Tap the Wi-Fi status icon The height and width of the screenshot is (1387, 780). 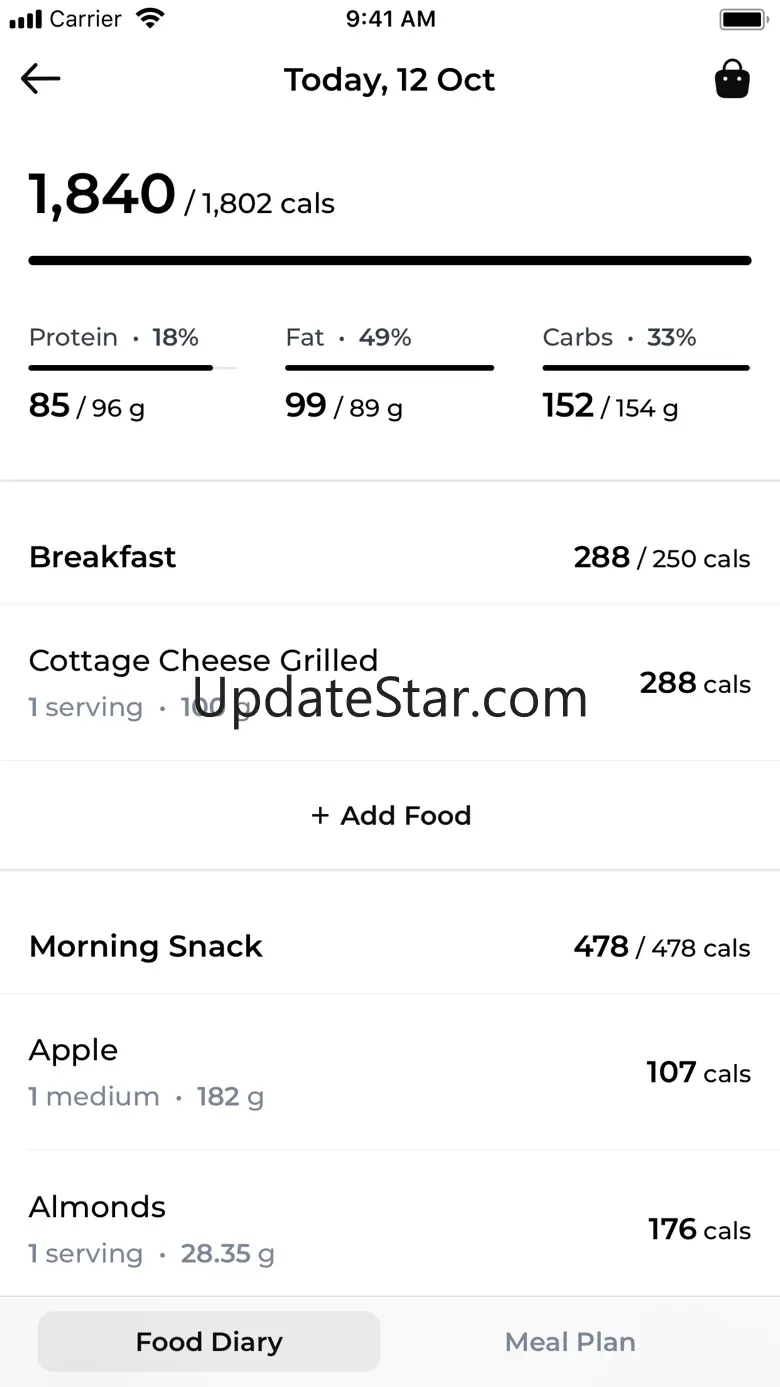(x=150, y=19)
